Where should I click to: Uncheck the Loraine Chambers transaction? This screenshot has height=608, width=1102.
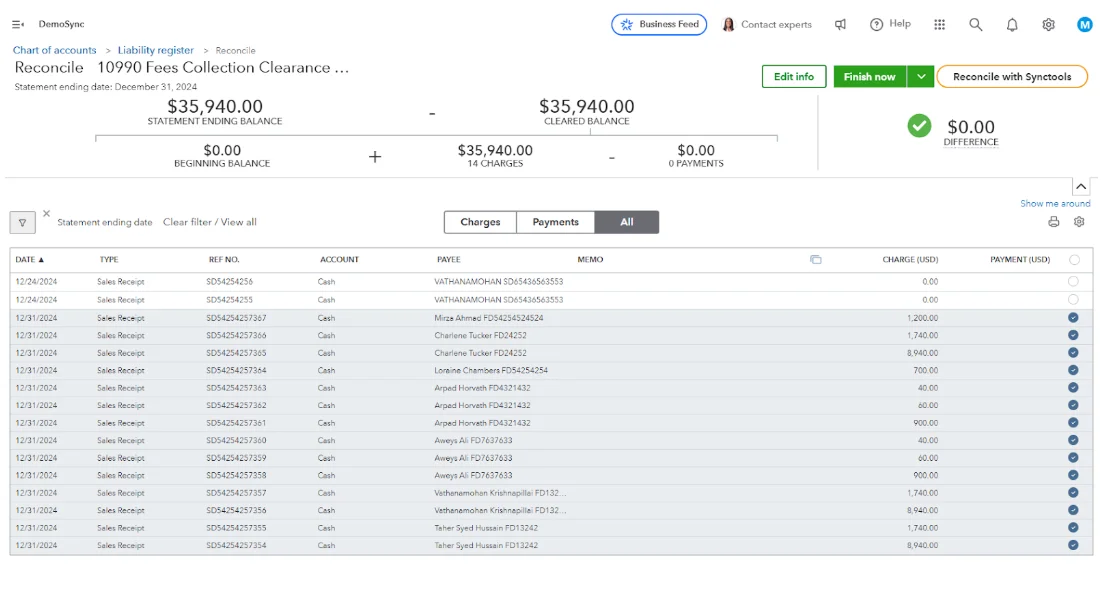[x=1073, y=370]
